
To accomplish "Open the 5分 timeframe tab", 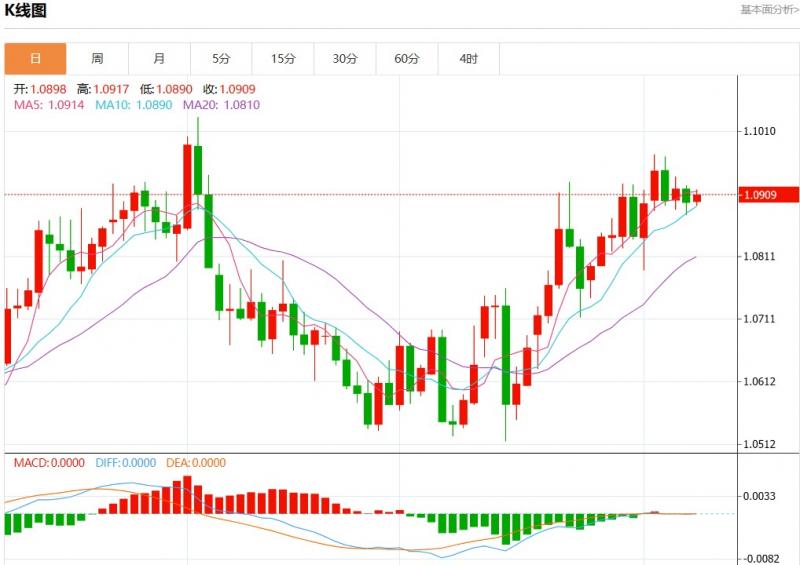I will click(221, 59).
